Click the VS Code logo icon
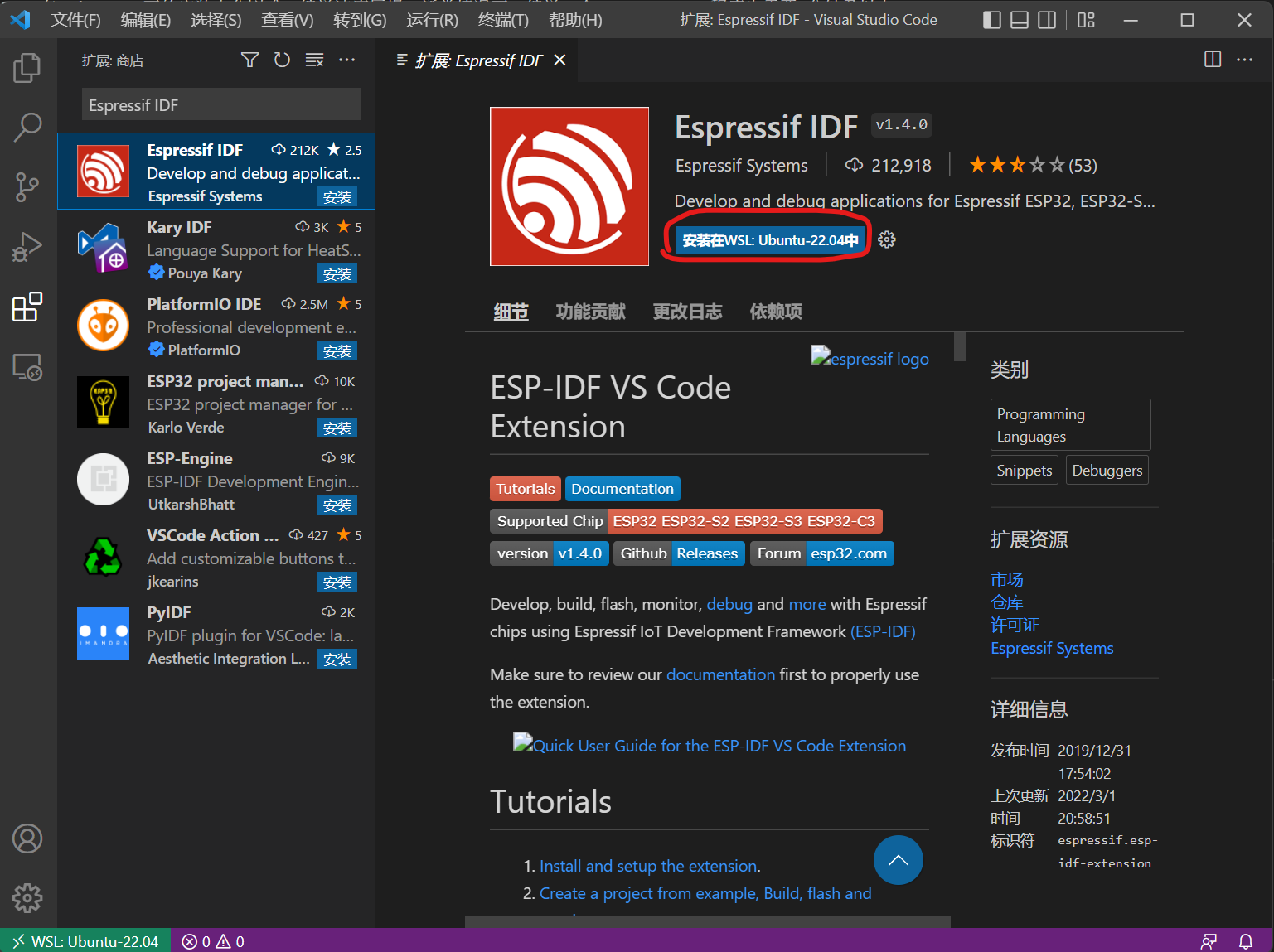Screen dimensions: 1274x952 [x=21, y=20]
